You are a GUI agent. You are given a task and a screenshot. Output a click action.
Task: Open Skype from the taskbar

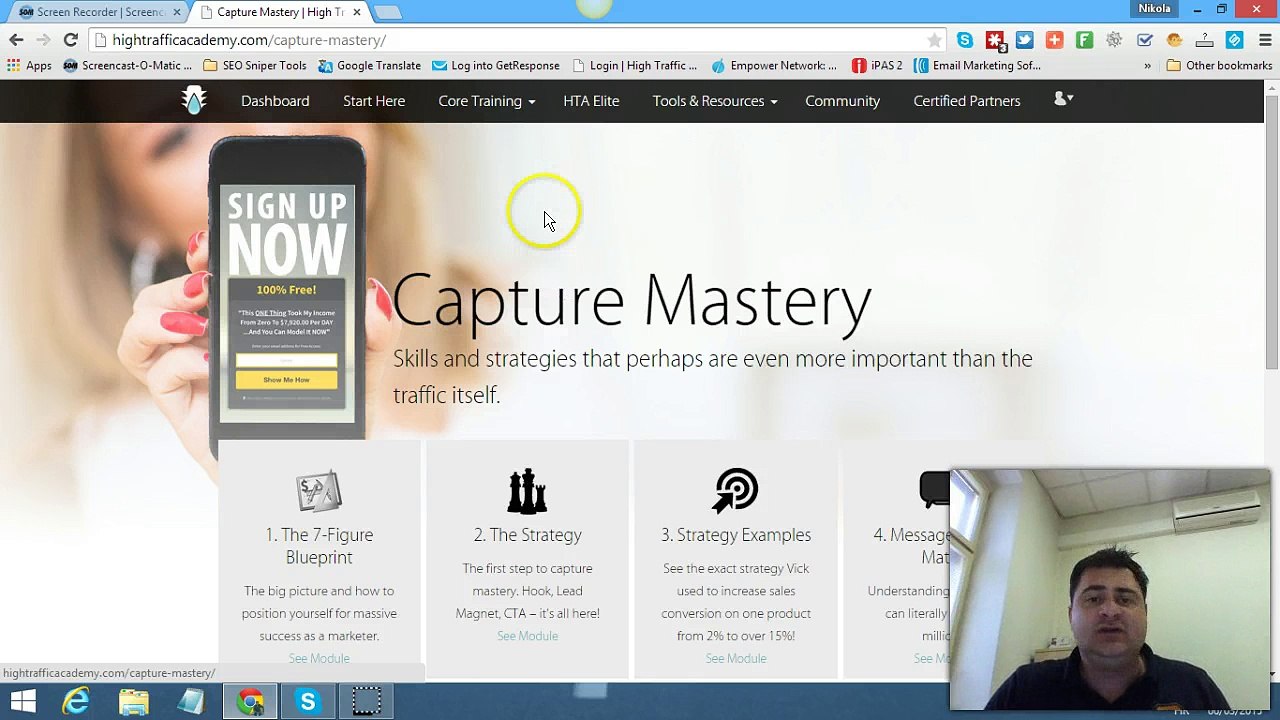click(x=308, y=702)
